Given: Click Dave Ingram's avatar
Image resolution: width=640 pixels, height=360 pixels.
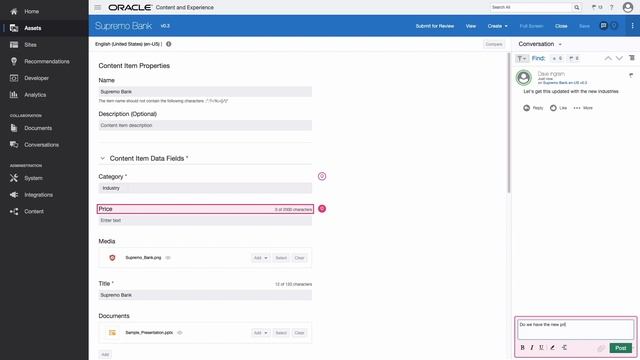Looking at the screenshot, I should coord(524,78).
